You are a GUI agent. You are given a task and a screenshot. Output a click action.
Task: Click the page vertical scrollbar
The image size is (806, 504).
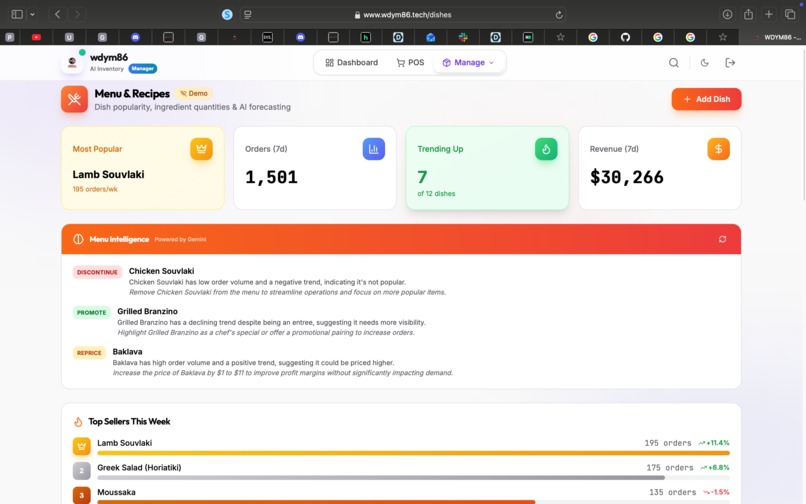[803, 123]
